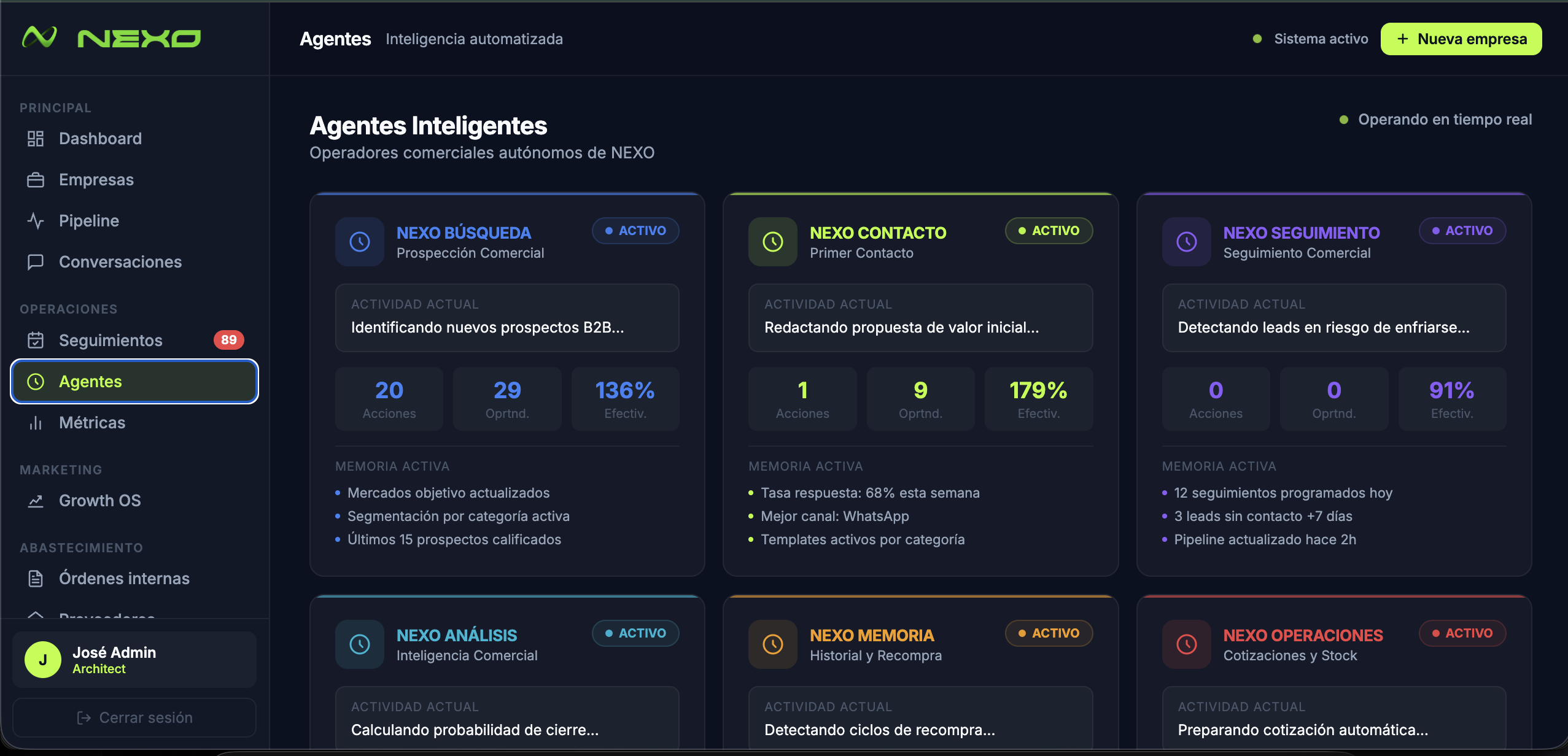This screenshot has width=1568, height=756.
Task: Click the Métricas bar chart icon
Action: click(36, 423)
